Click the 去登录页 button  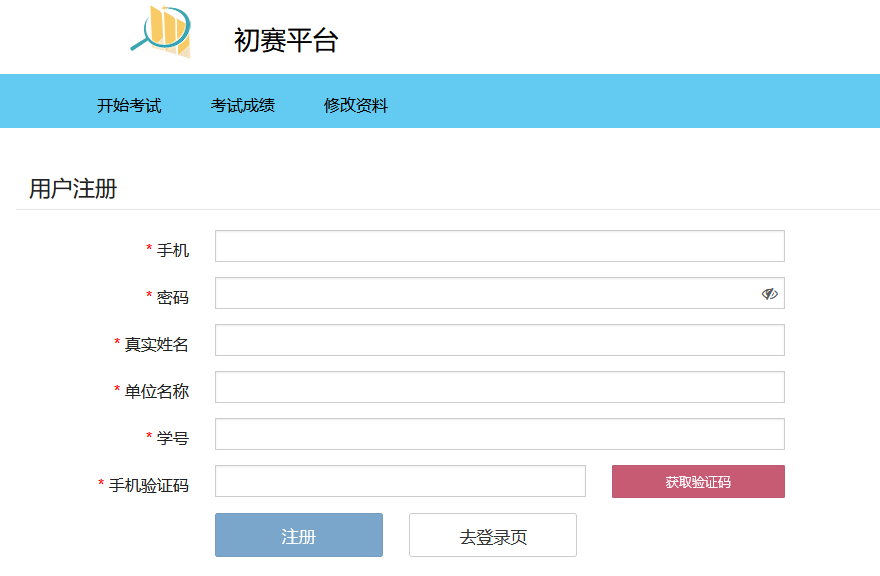coord(493,535)
